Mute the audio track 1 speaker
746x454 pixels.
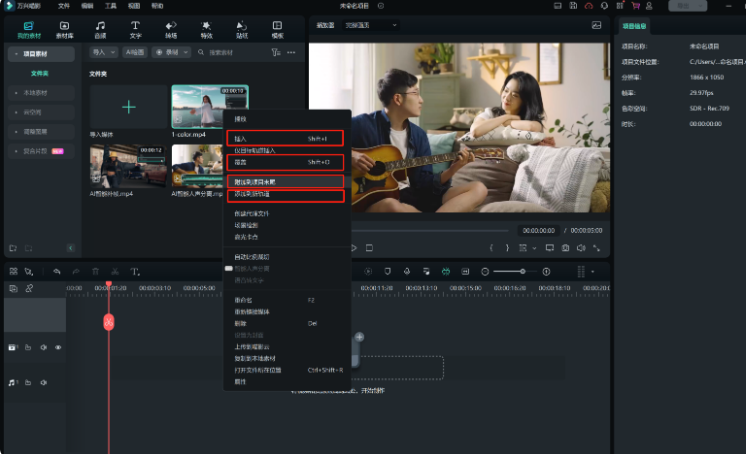[x=43, y=382]
